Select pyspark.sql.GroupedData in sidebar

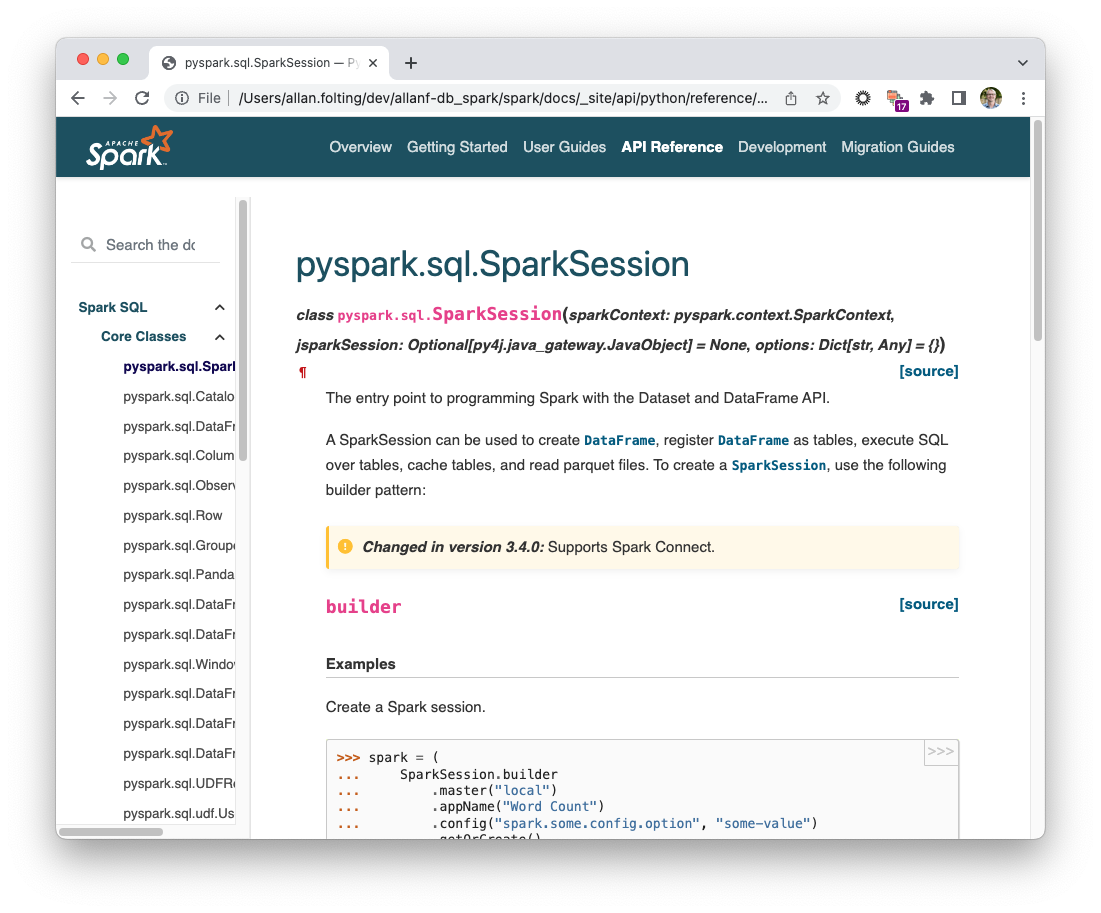point(178,546)
